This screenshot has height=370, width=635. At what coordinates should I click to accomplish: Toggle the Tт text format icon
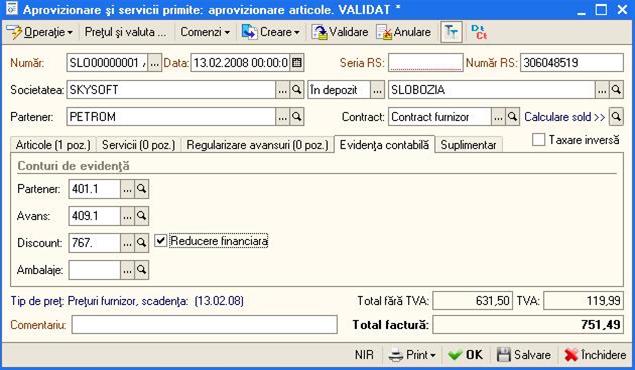451,32
